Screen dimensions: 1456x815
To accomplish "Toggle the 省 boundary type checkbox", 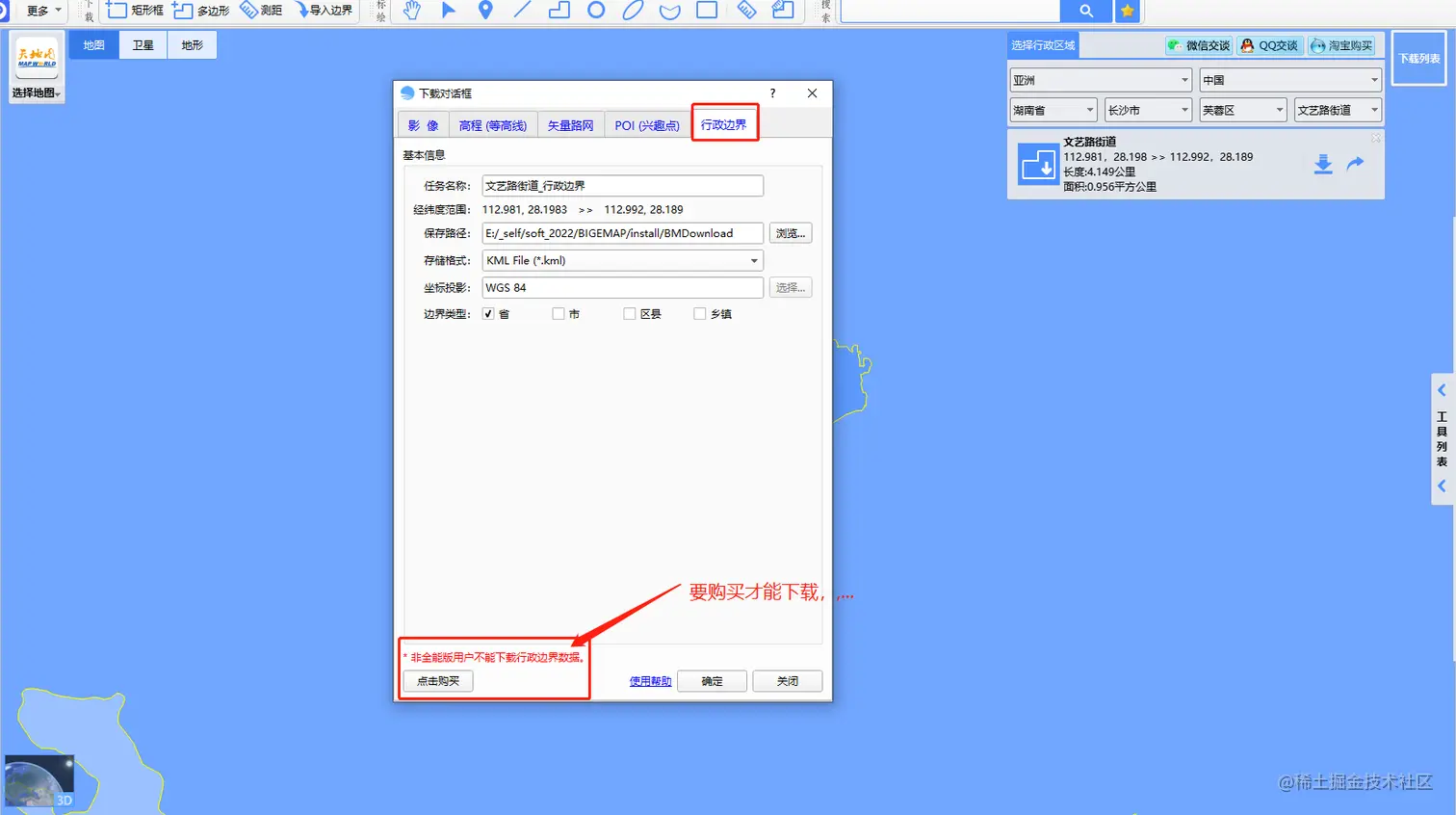I will [488, 314].
